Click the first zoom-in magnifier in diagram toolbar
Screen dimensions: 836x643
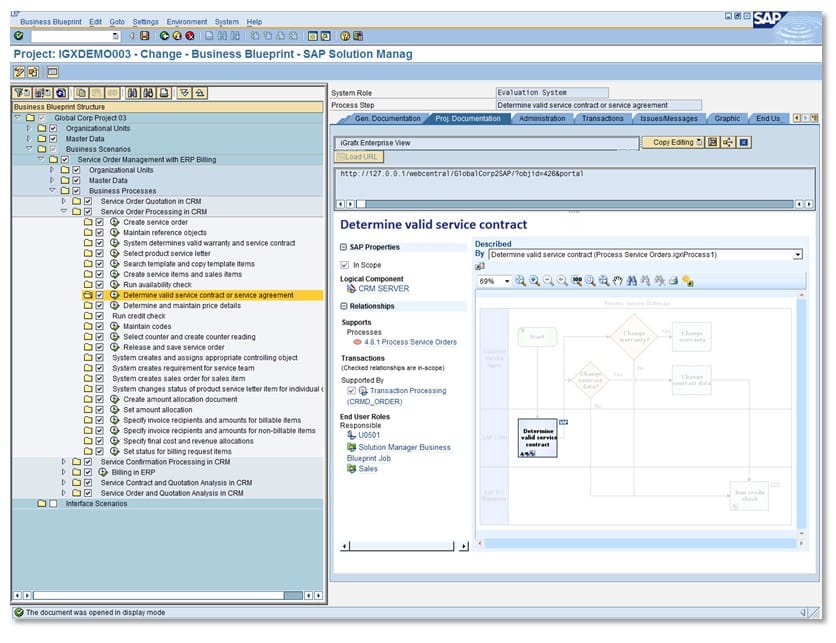520,280
